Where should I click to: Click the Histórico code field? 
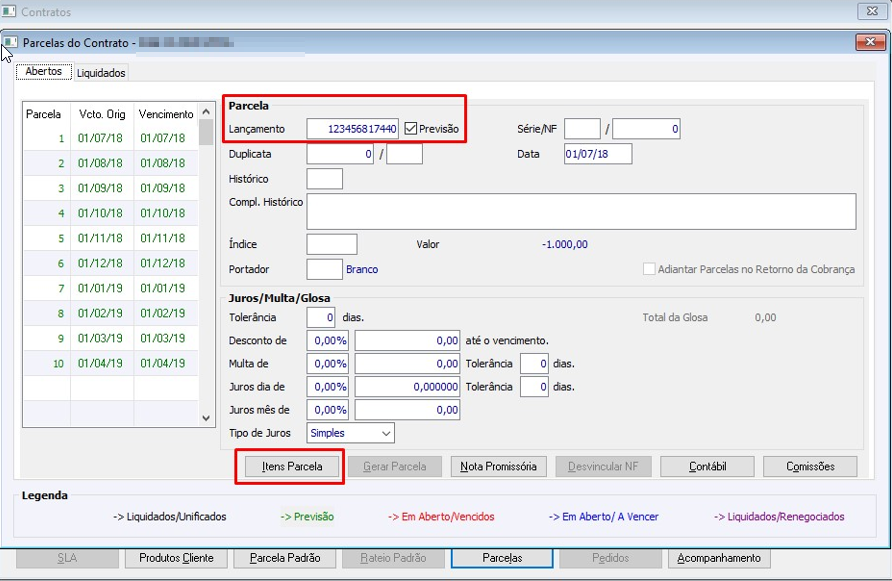[x=325, y=179]
